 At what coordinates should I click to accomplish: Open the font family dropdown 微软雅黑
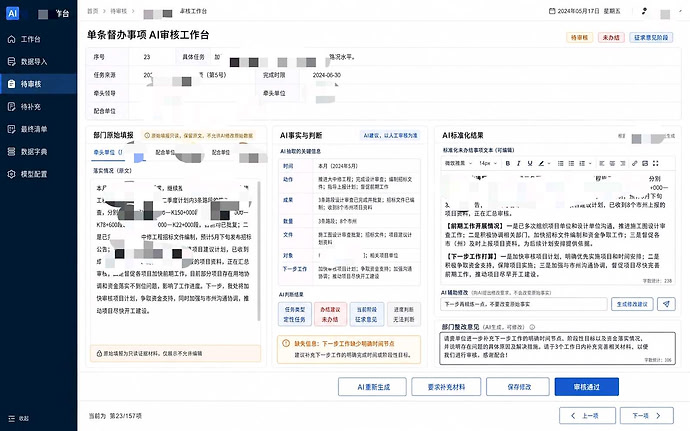pos(458,163)
